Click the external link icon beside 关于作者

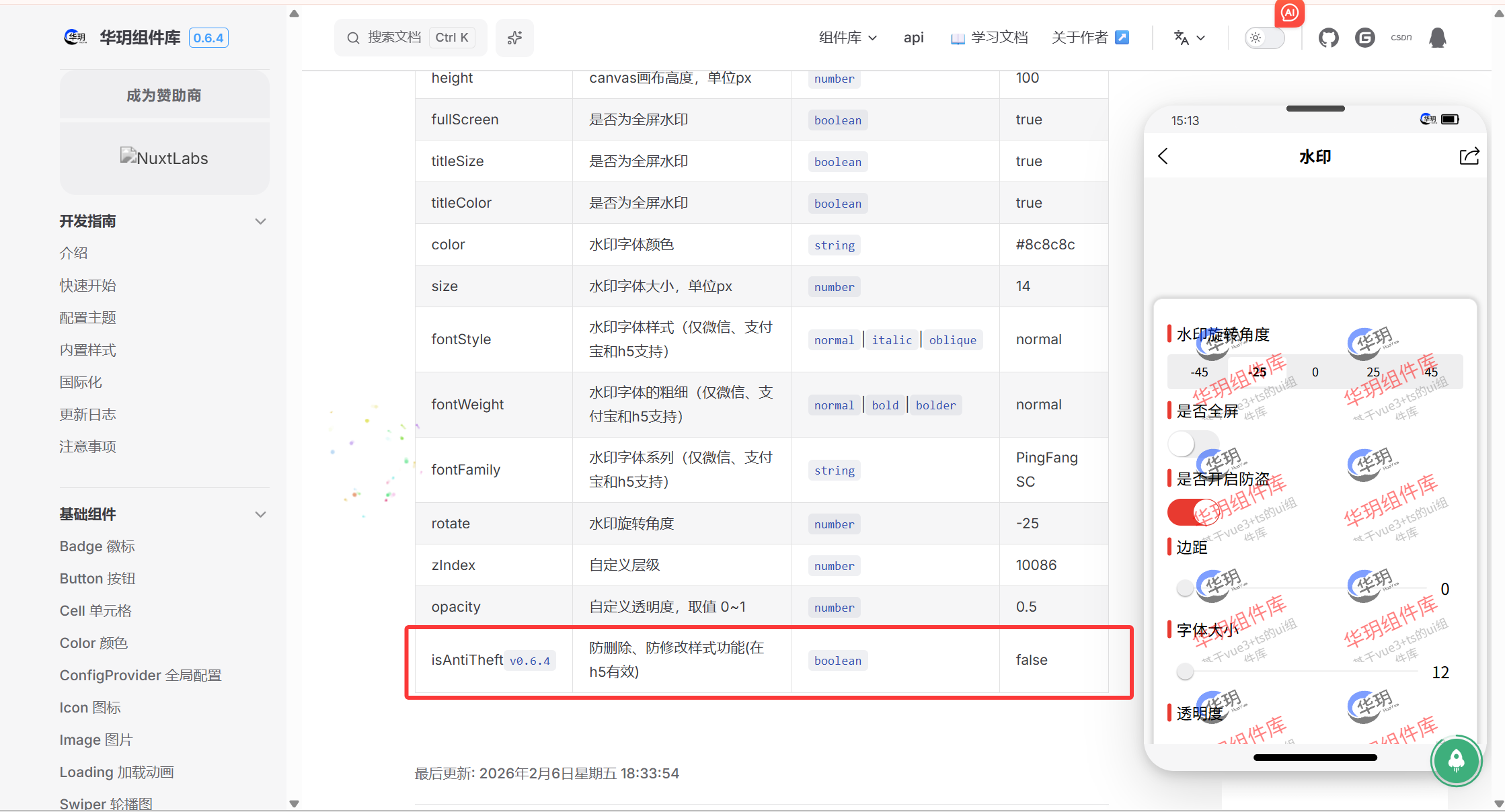pos(1122,38)
